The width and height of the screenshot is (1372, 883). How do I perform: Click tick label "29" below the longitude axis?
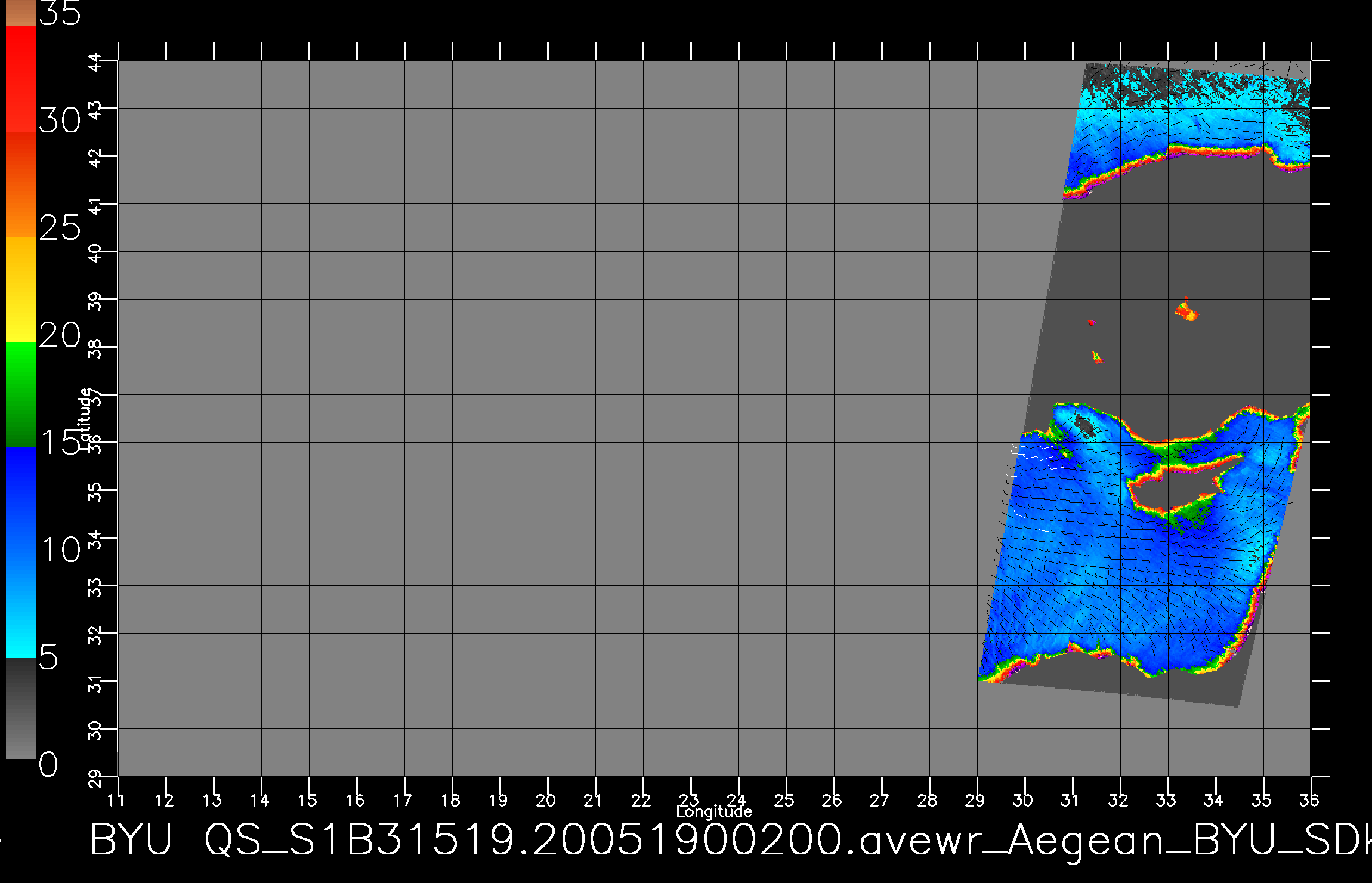point(975,800)
